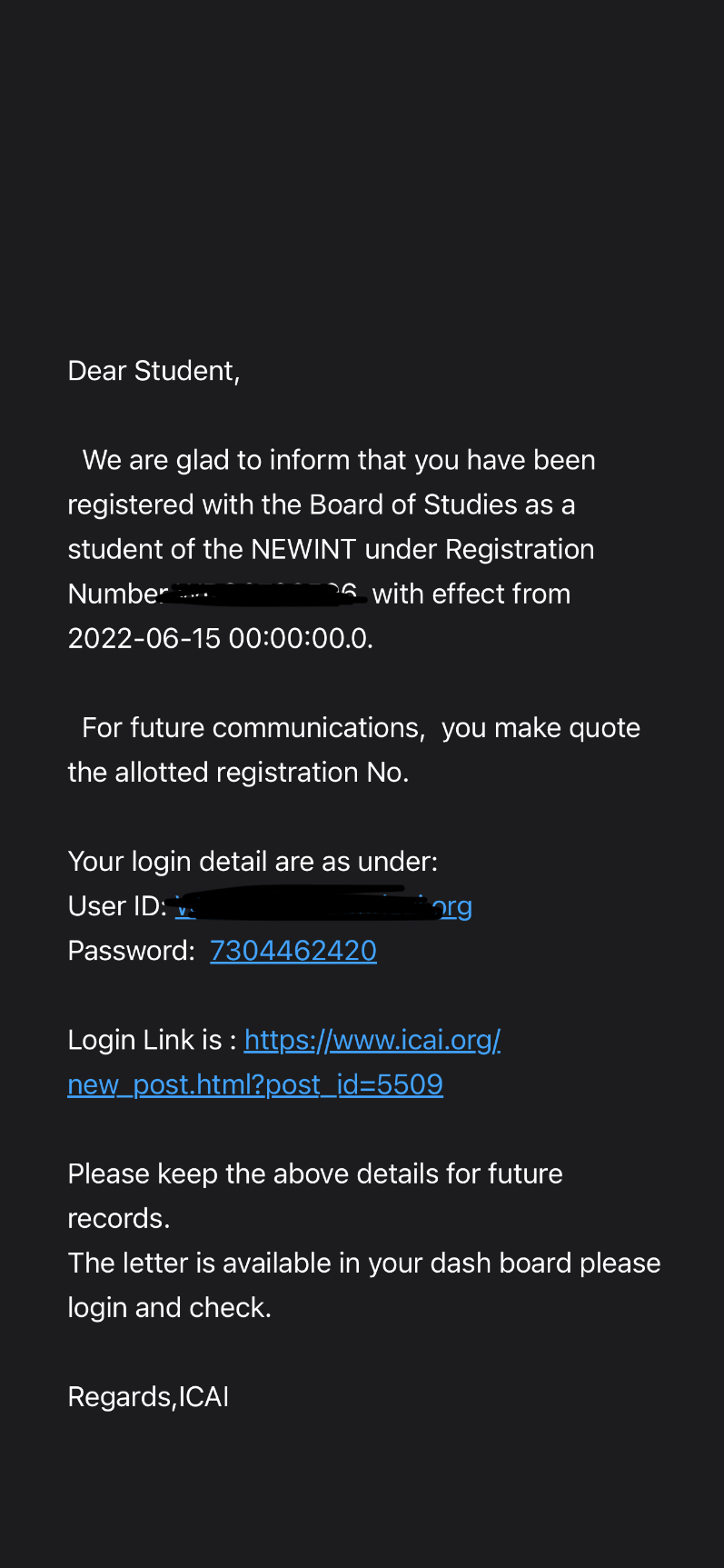Click the new_post.html?post_id=5509 link text
The width and height of the screenshot is (724, 1568).
pyautogui.click(x=254, y=1084)
